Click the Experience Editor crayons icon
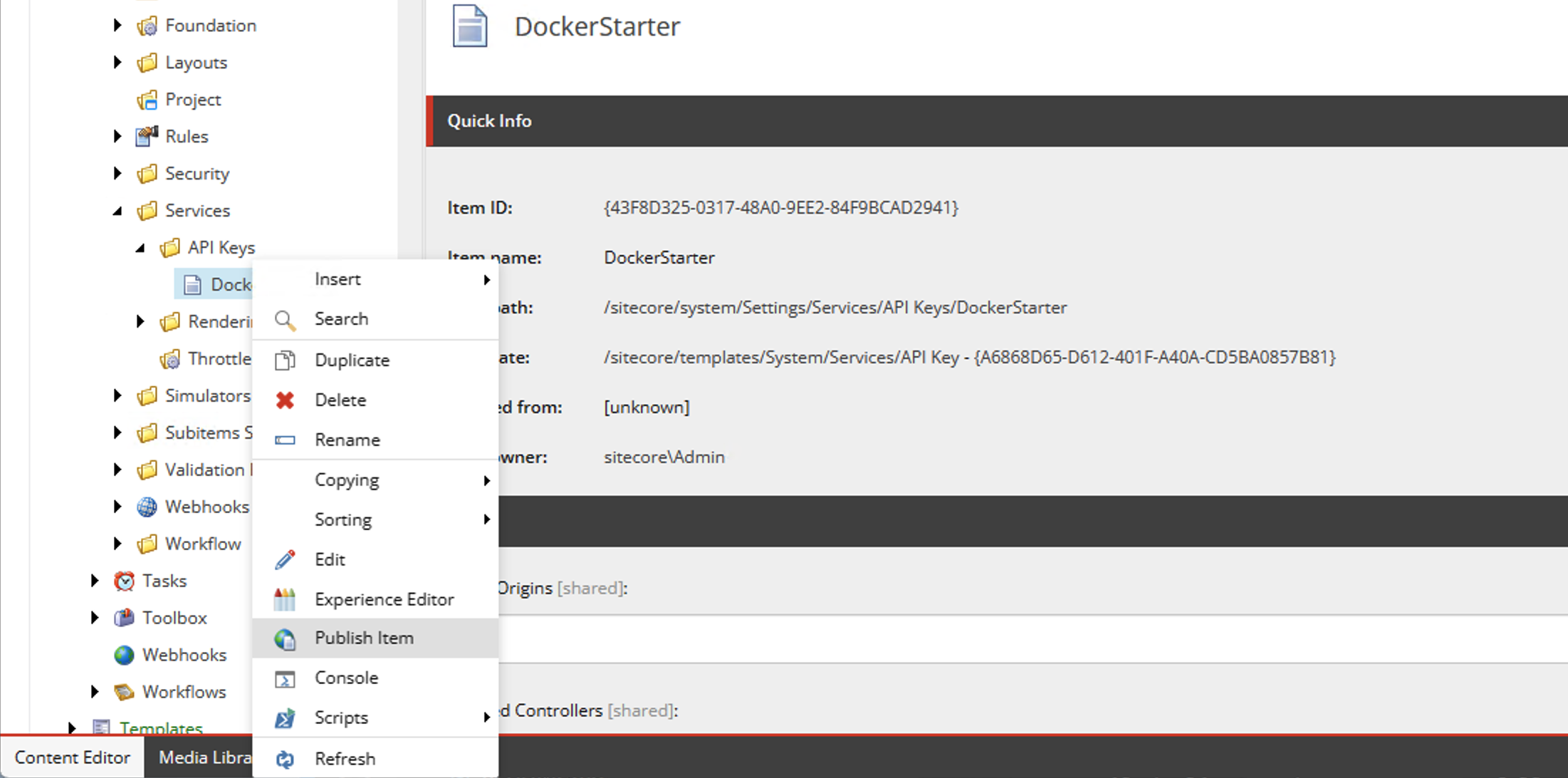This screenshot has height=778, width=1568. 285,600
